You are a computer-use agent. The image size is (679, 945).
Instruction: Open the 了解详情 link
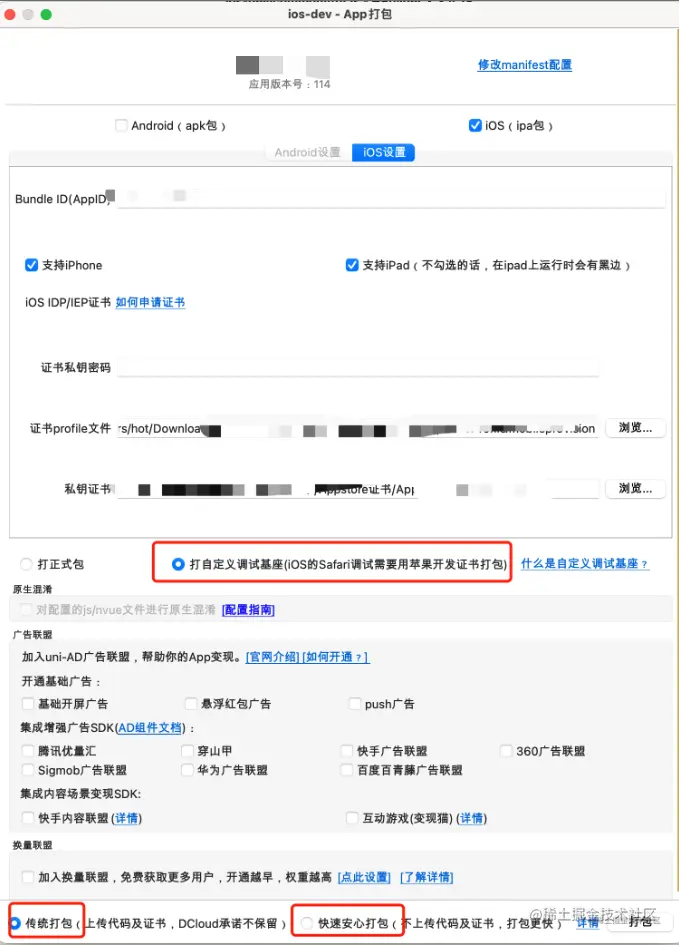tap(427, 877)
